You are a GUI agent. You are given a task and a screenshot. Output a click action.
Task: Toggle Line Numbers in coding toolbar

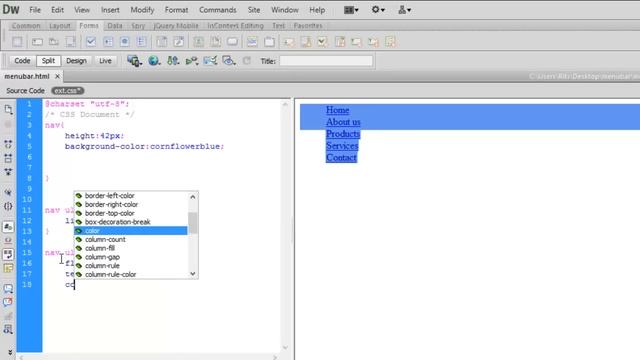(8, 227)
